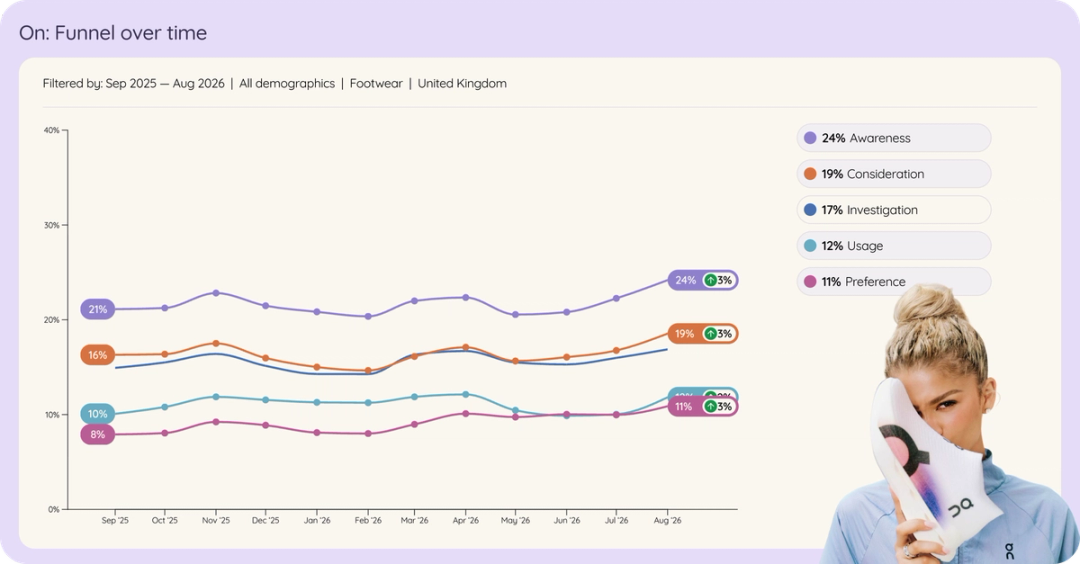Click the On: Funnel over time title
This screenshot has height=564, width=1080.
[113, 32]
